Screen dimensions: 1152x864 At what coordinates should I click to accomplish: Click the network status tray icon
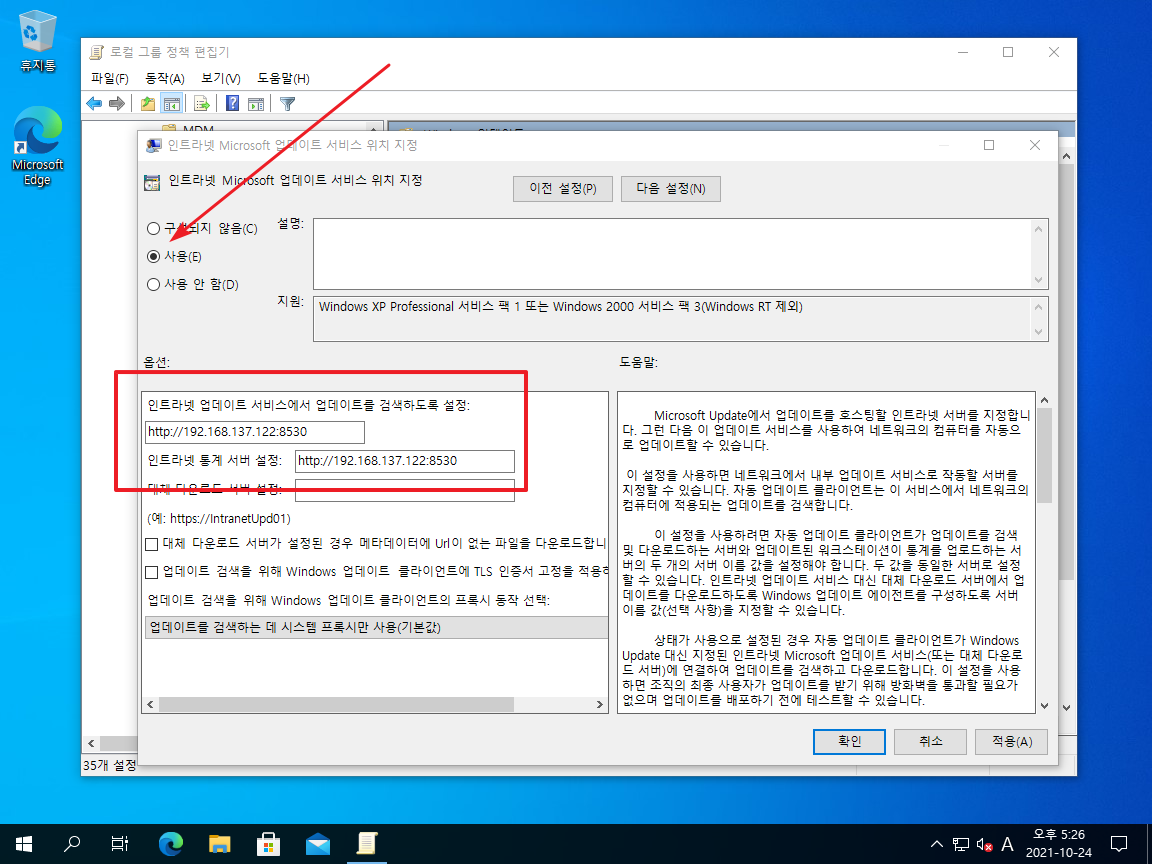960,844
